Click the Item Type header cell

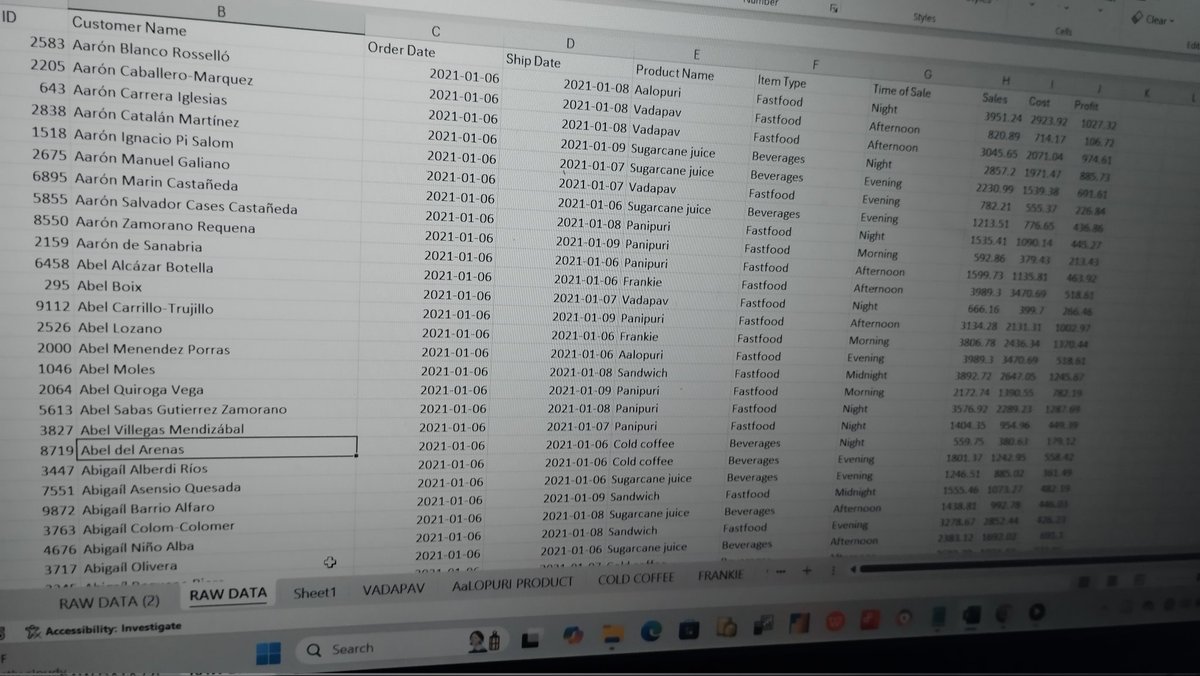click(782, 82)
